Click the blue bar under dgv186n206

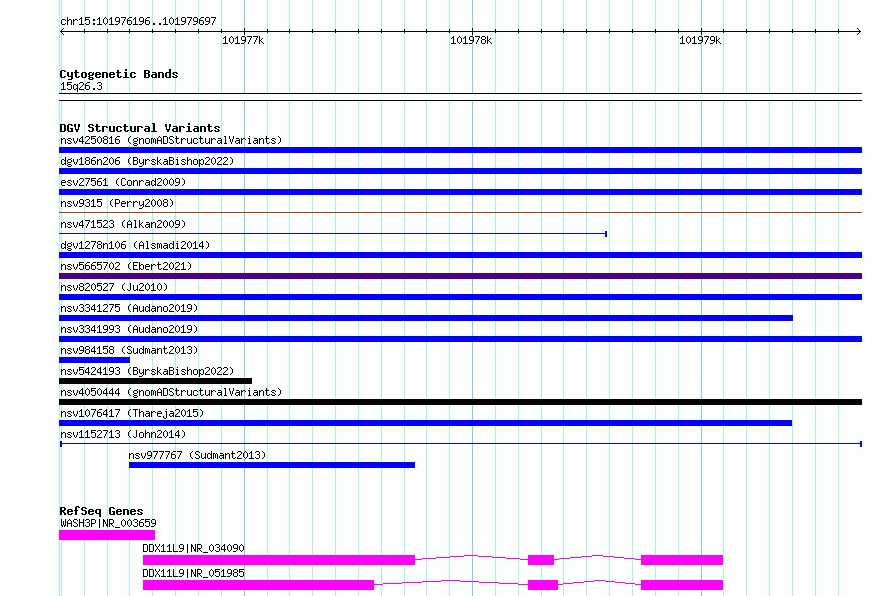[x=460, y=171]
